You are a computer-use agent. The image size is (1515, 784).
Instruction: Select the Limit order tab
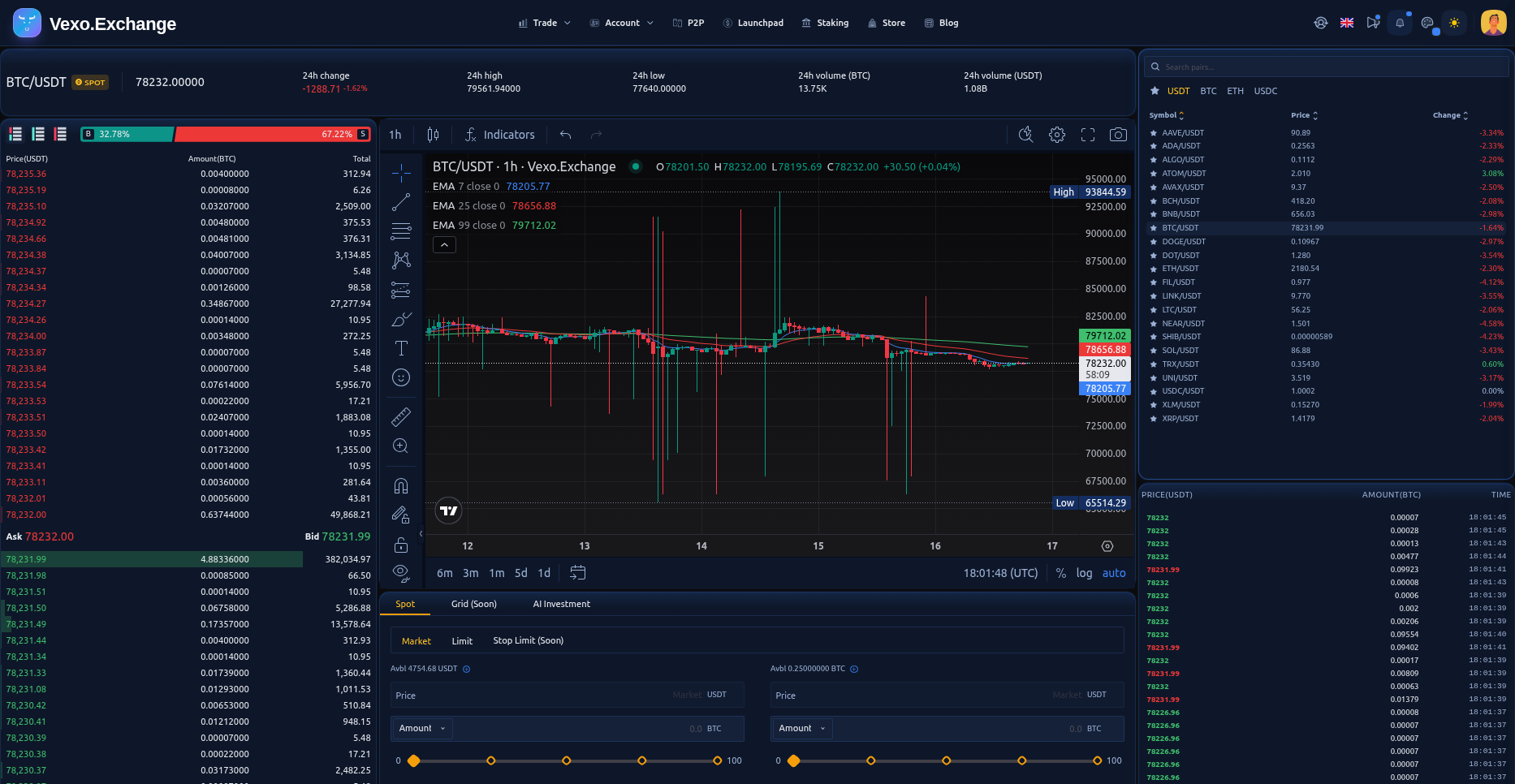click(x=462, y=641)
